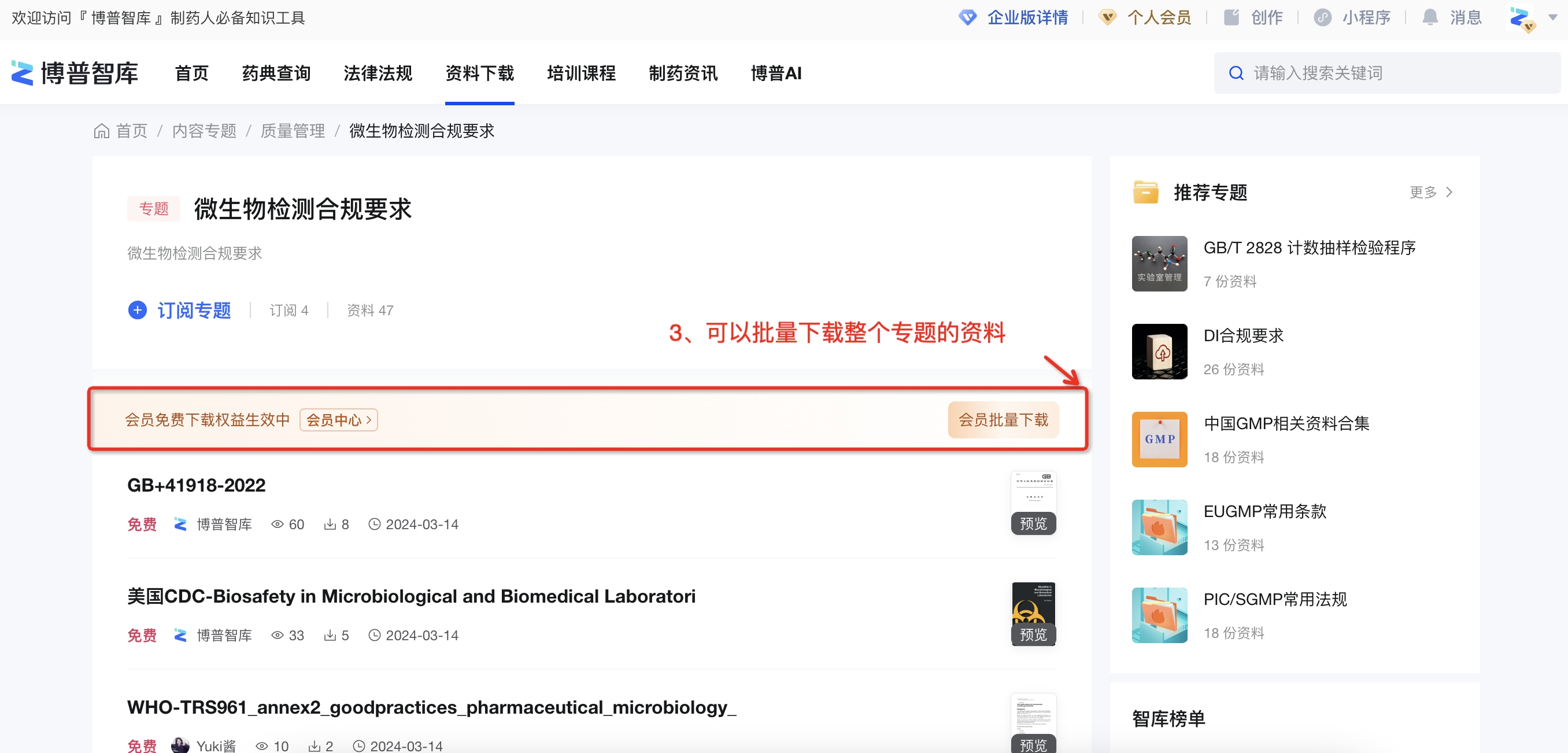Click the 博普智库 logo
The image size is (1568, 753).
[x=75, y=73]
